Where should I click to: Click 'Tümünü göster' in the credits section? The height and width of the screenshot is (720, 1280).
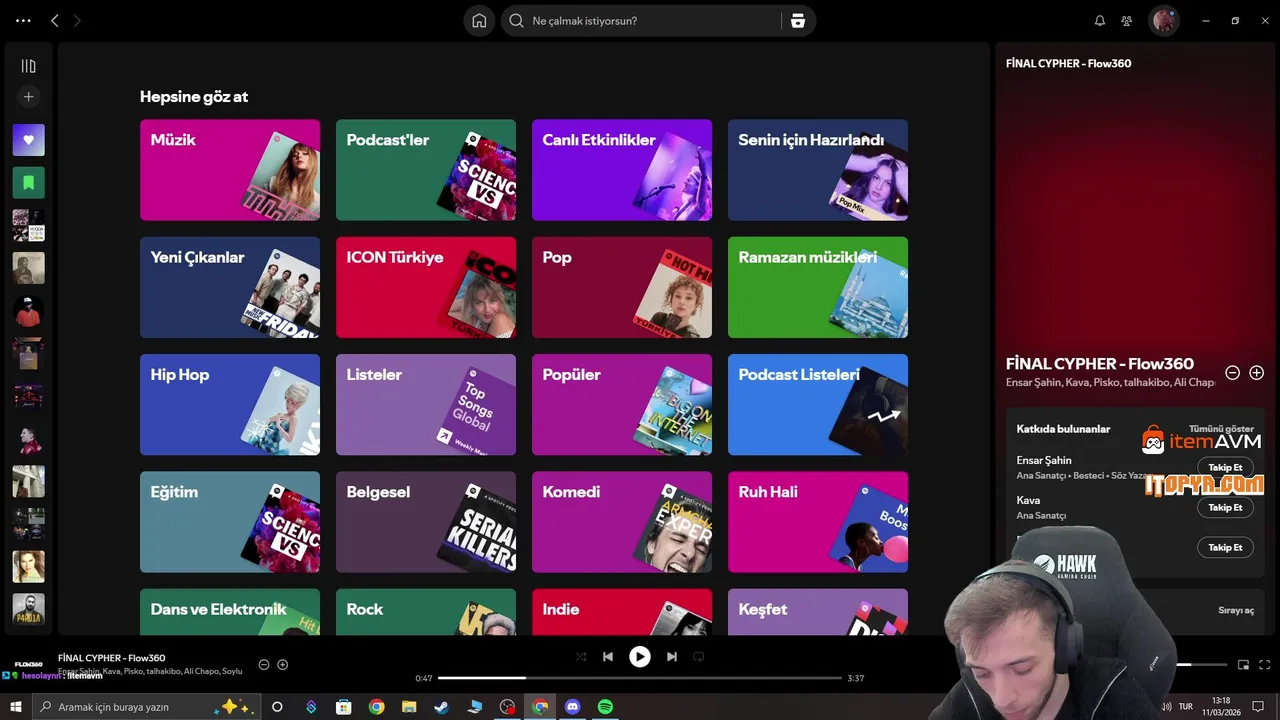[x=1221, y=429]
